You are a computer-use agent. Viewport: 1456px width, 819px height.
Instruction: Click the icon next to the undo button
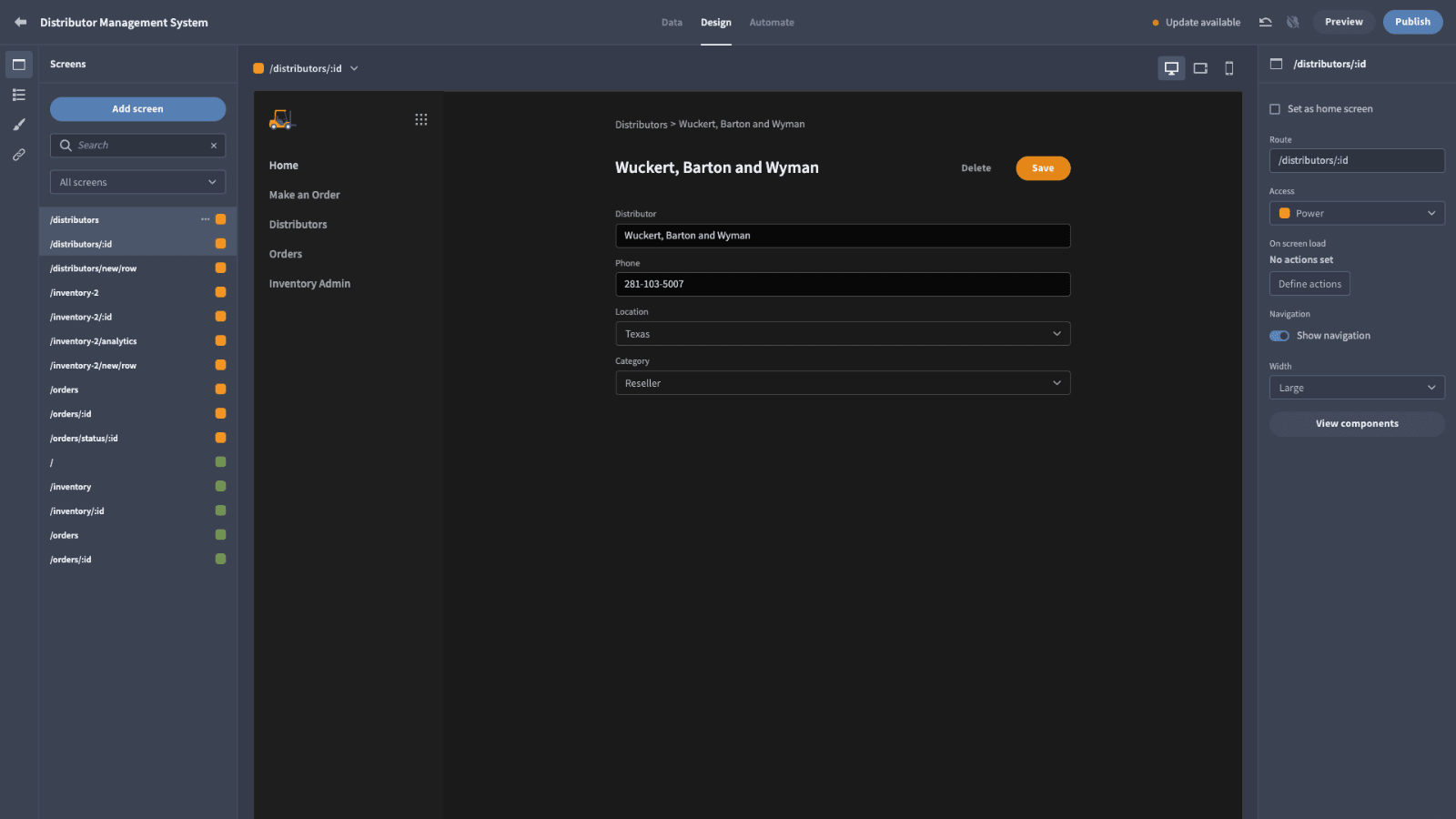coord(1293,22)
